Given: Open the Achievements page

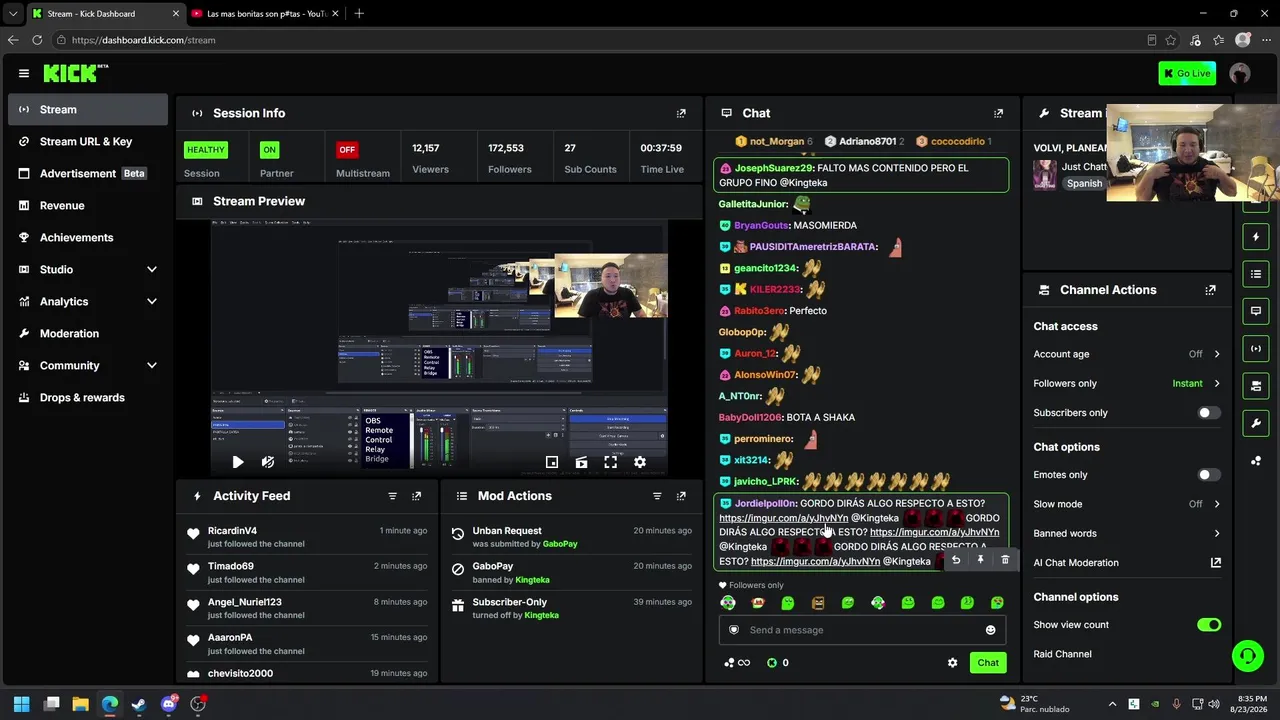Looking at the screenshot, I should pos(88,238).
